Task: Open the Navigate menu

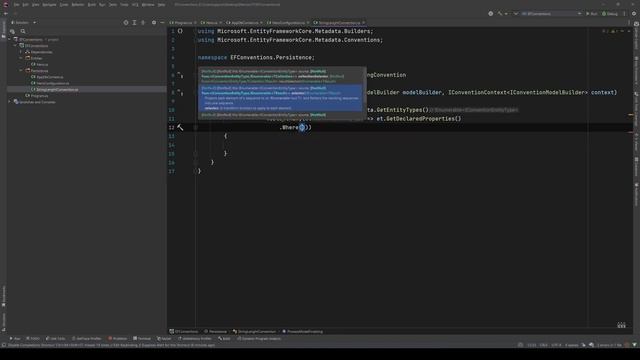Action: coord(49,4)
